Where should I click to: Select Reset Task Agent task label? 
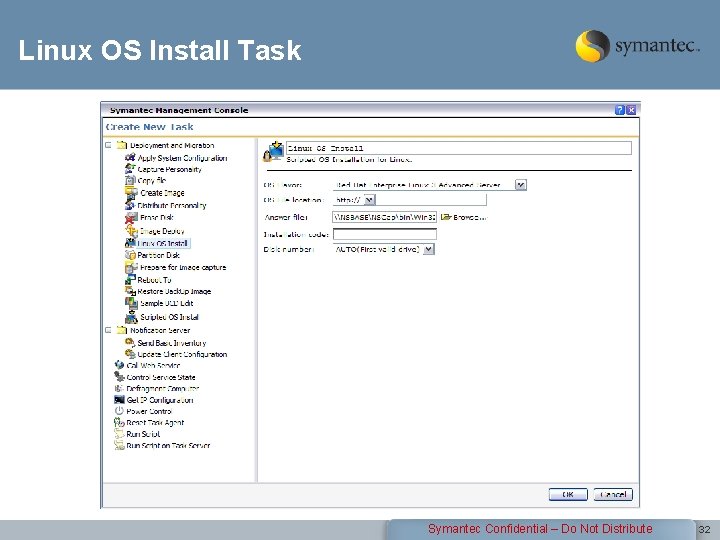(155, 423)
